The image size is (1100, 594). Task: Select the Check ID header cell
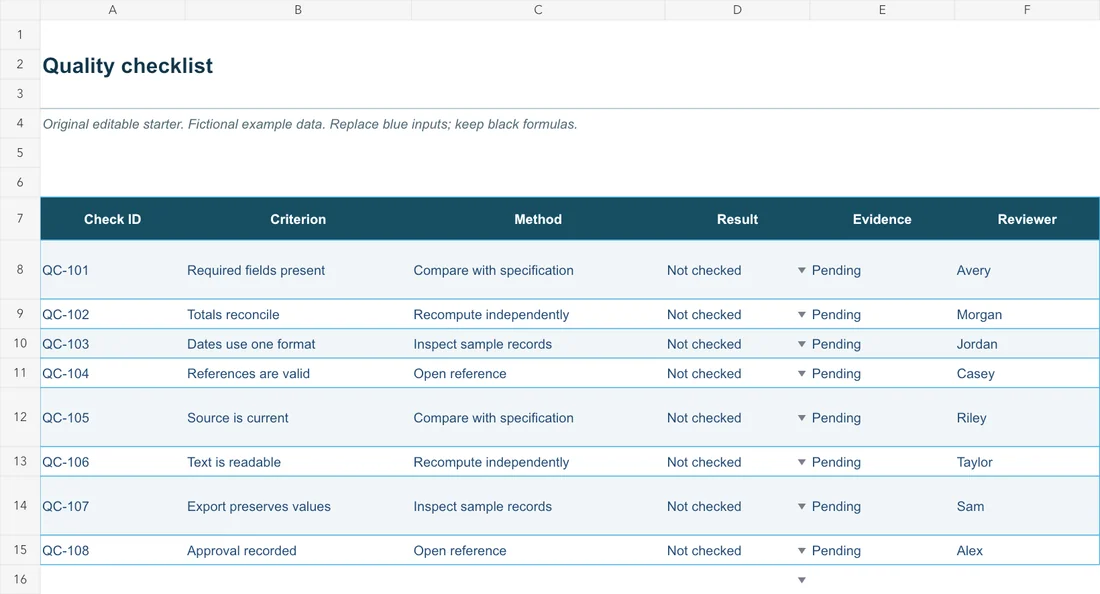tap(112, 220)
